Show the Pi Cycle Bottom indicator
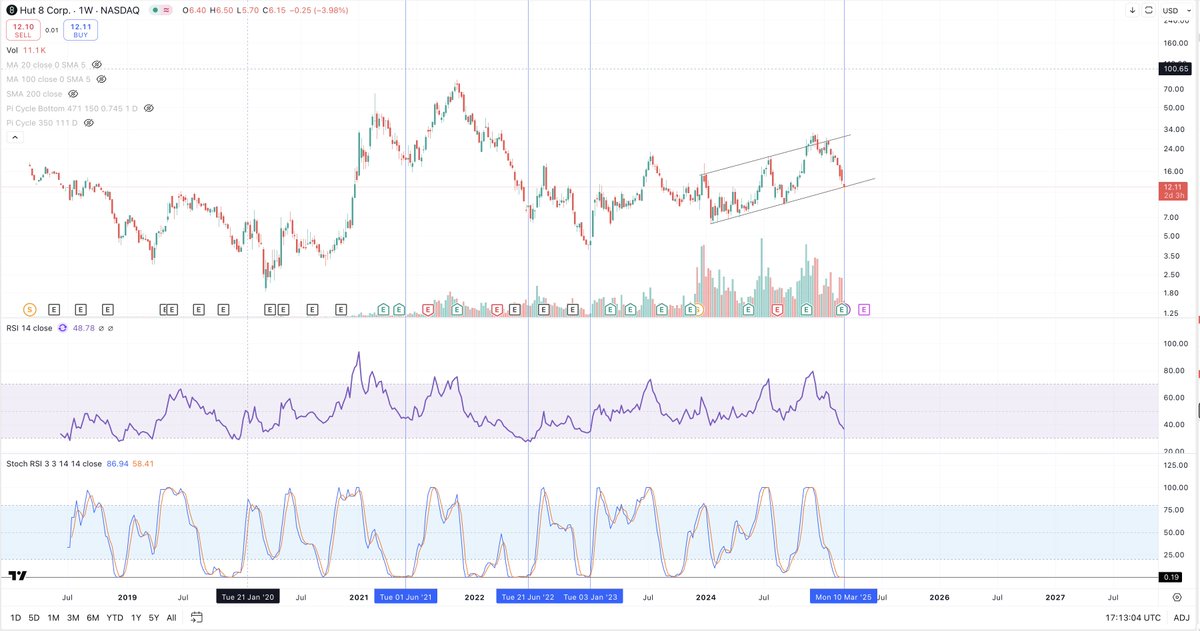1200x631 pixels. (148, 108)
